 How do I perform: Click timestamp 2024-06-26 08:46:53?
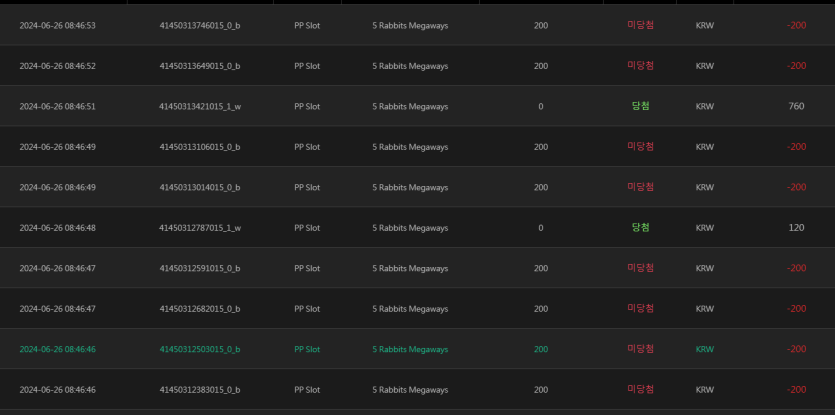58,26
